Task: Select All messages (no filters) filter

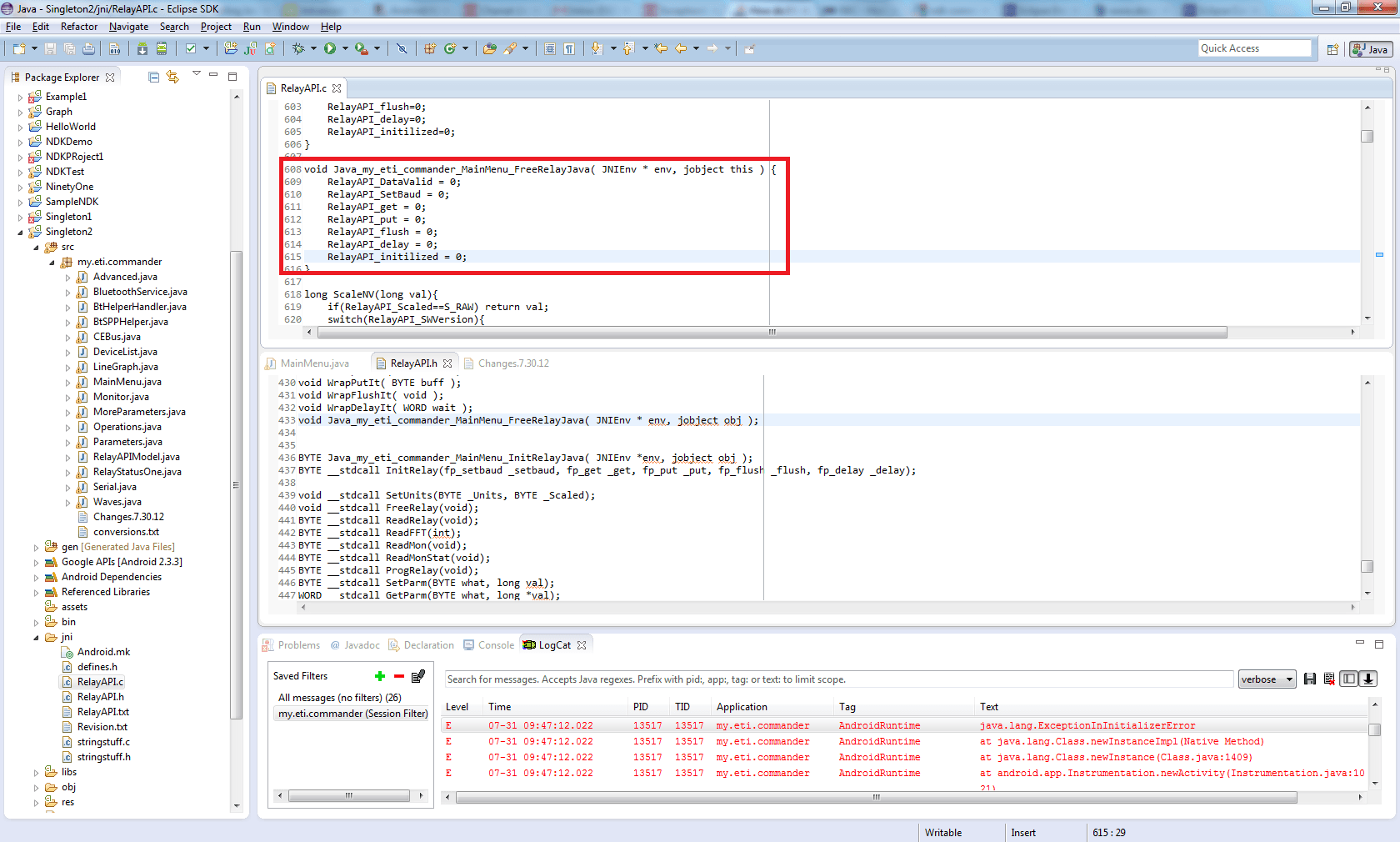Action: (339, 698)
